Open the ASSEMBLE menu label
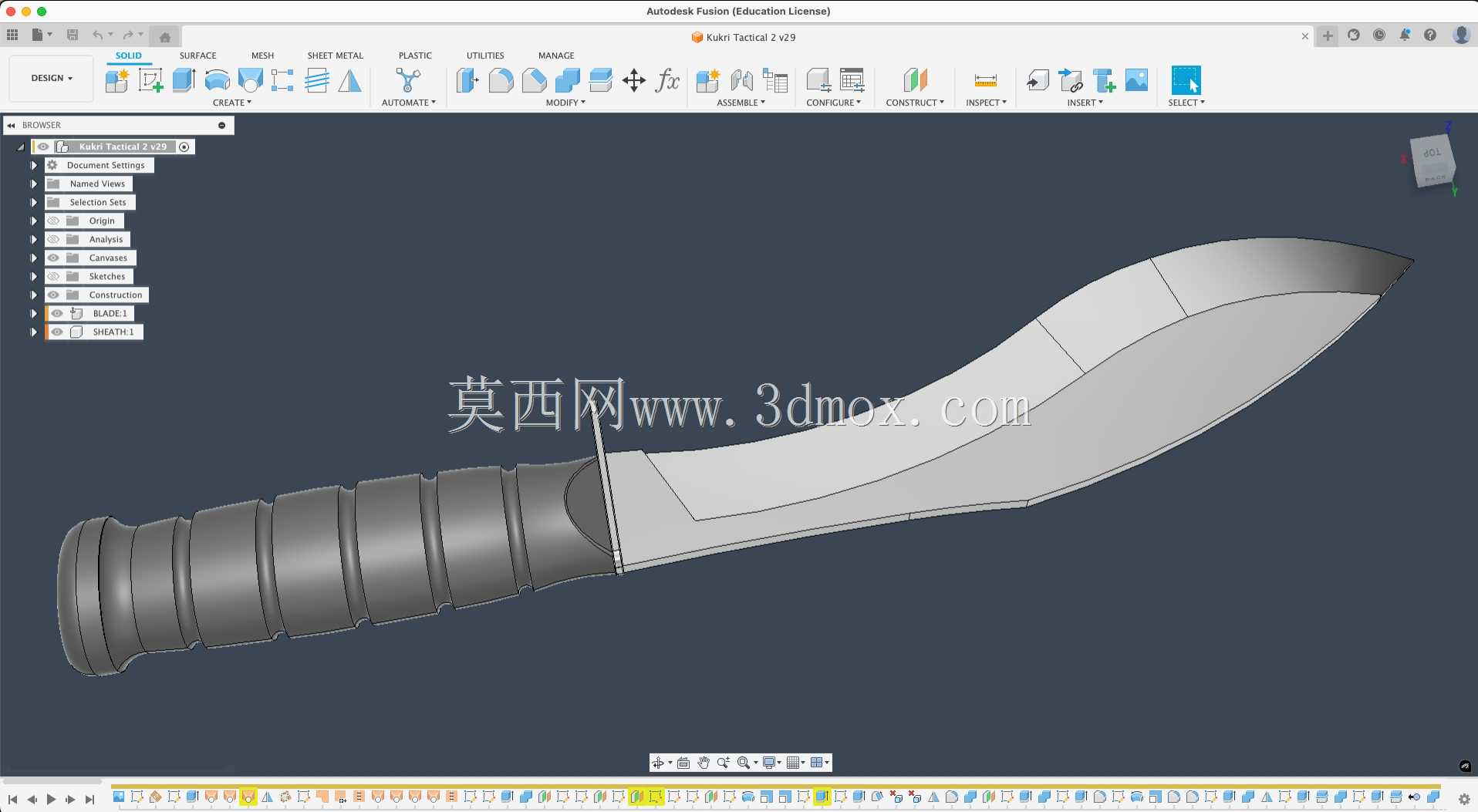This screenshot has height=812, width=1478. [x=741, y=103]
